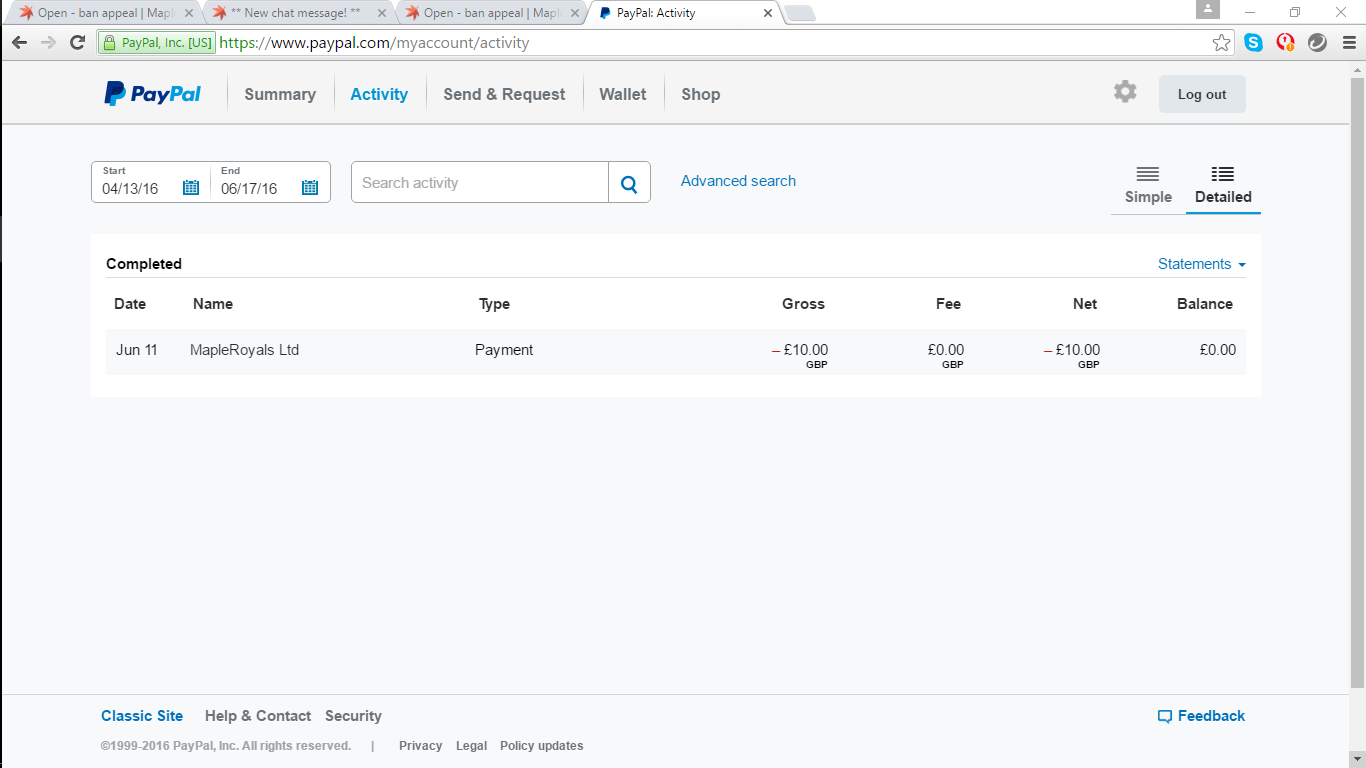This screenshot has height=768, width=1366.
Task: Open the Security footer link
Action: (353, 716)
